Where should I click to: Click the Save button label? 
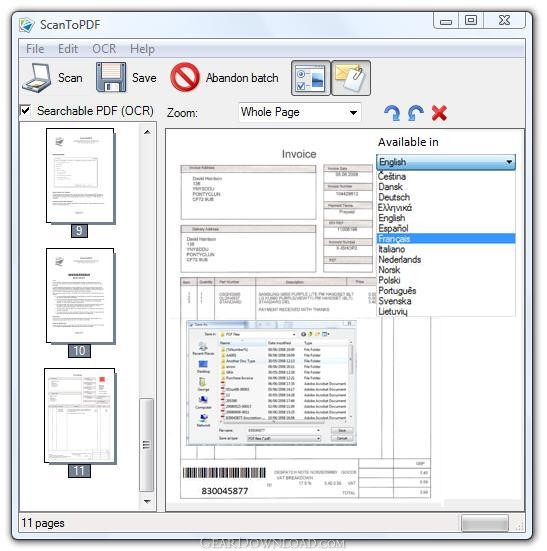click(x=144, y=78)
